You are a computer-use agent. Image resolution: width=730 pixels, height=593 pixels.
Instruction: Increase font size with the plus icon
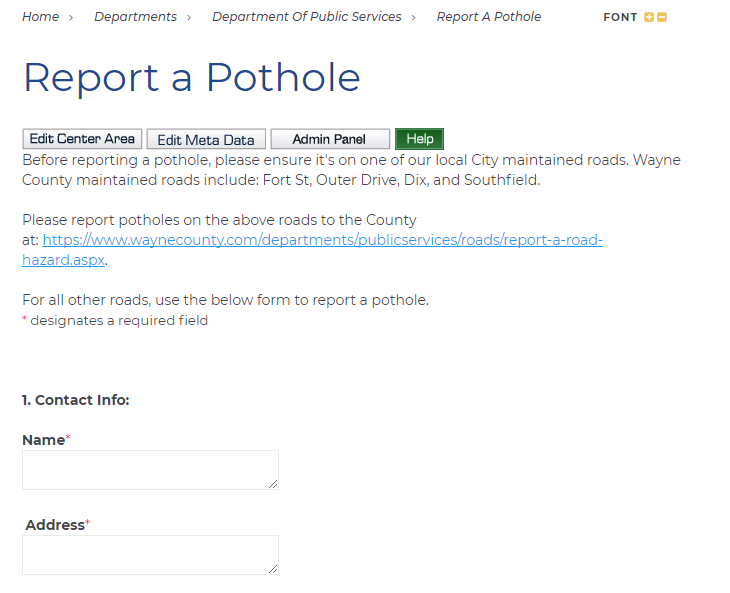pos(649,17)
